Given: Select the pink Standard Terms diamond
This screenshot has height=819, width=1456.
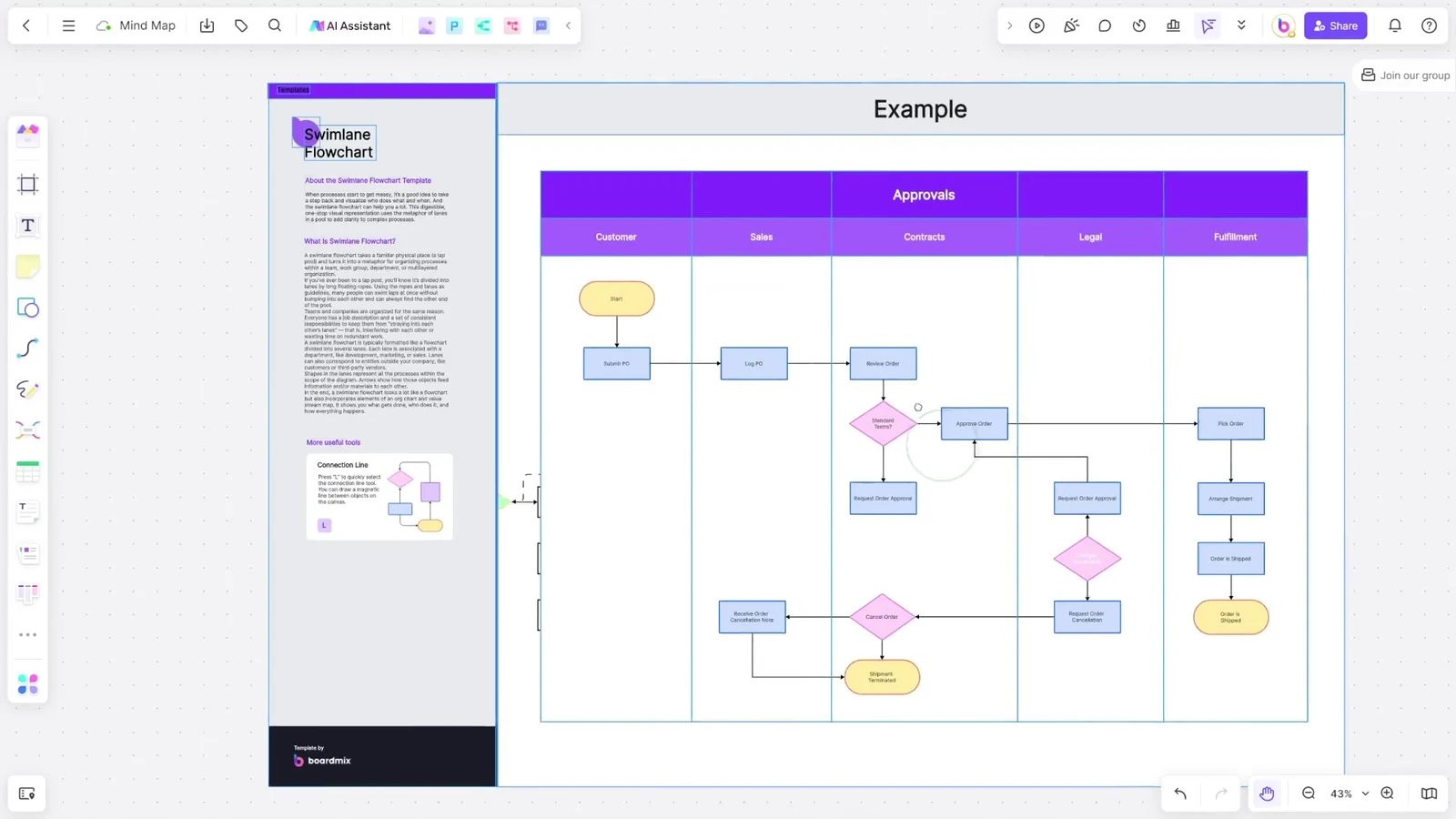Looking at the screenshot, I should coord(883,423).
